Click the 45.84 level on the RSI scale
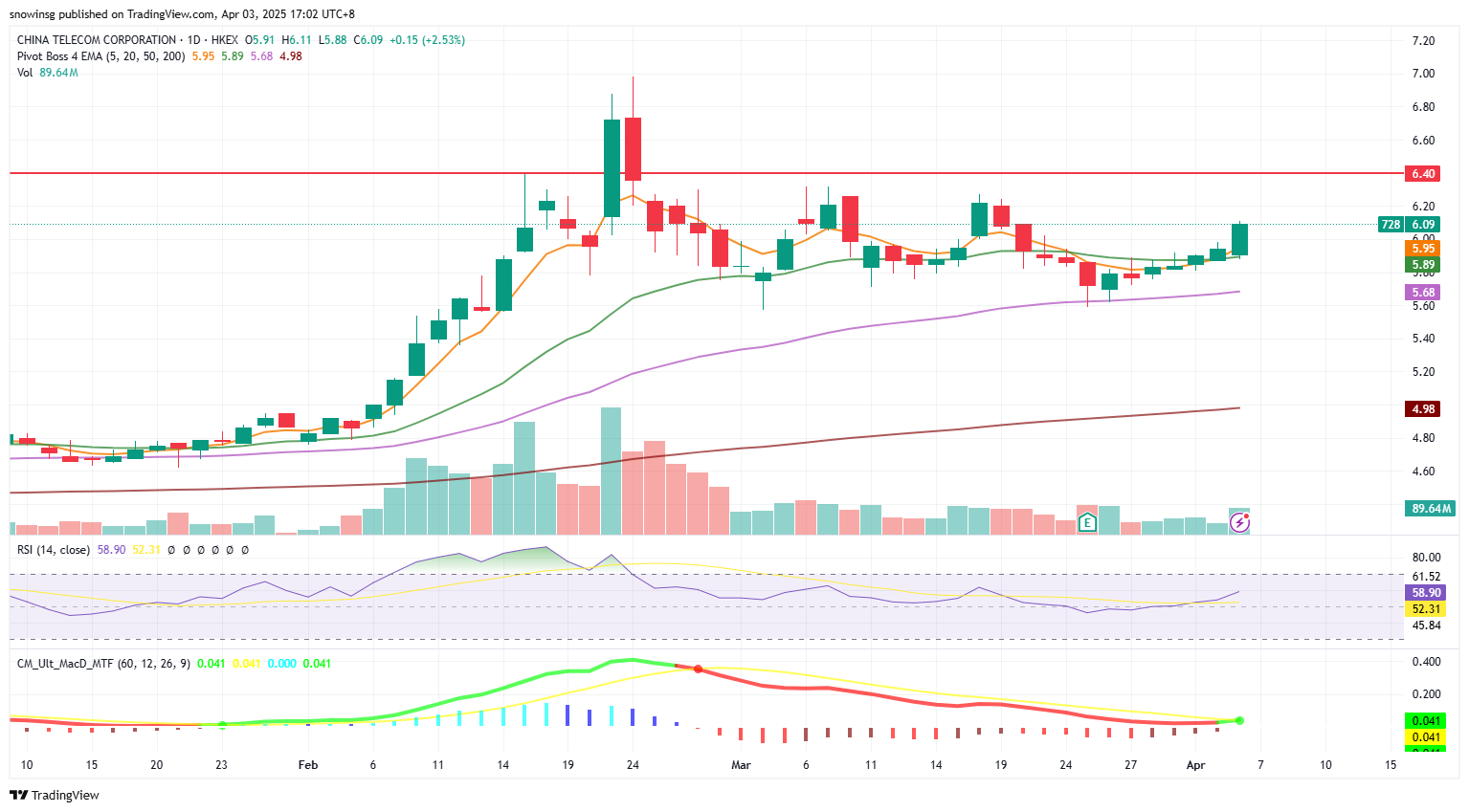This screenshot has height=812, width=1469. click(1426, 625)
